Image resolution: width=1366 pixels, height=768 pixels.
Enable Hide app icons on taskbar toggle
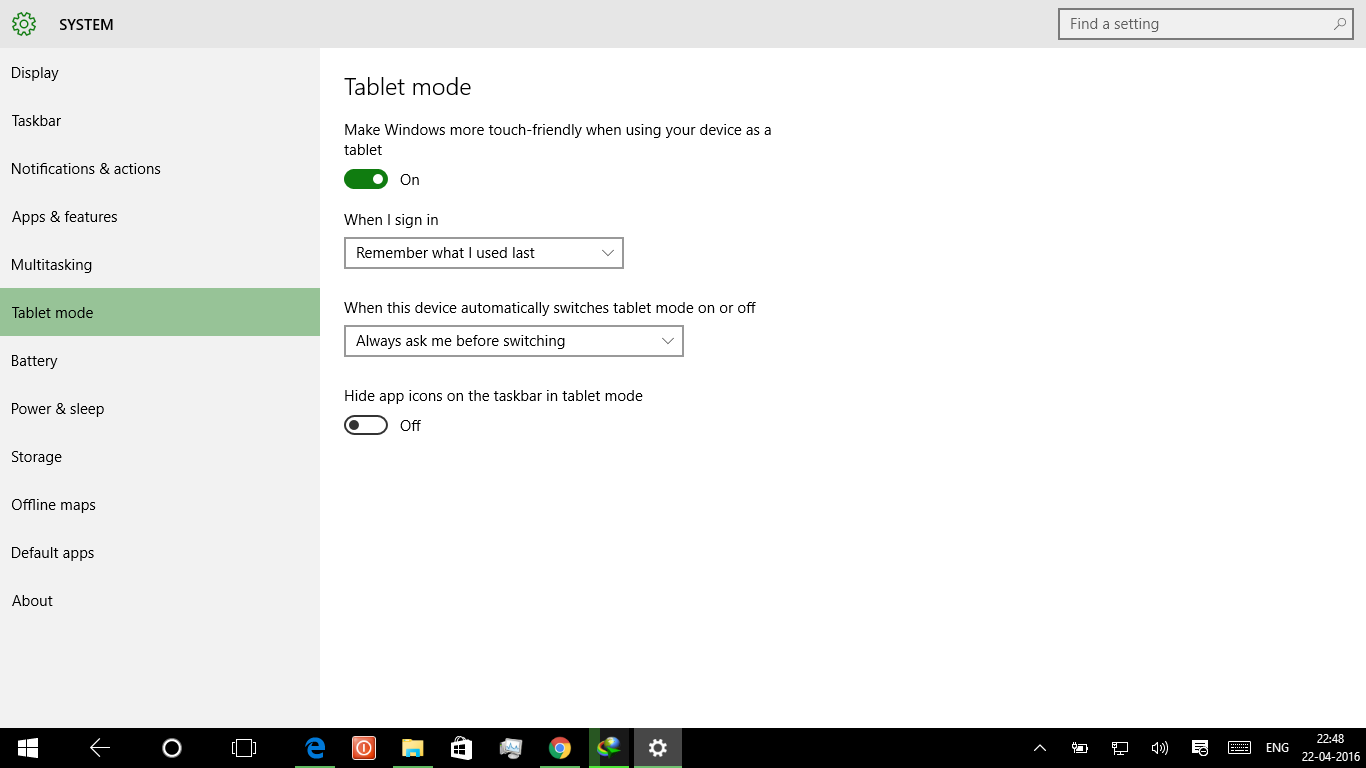tap(366, 426)
